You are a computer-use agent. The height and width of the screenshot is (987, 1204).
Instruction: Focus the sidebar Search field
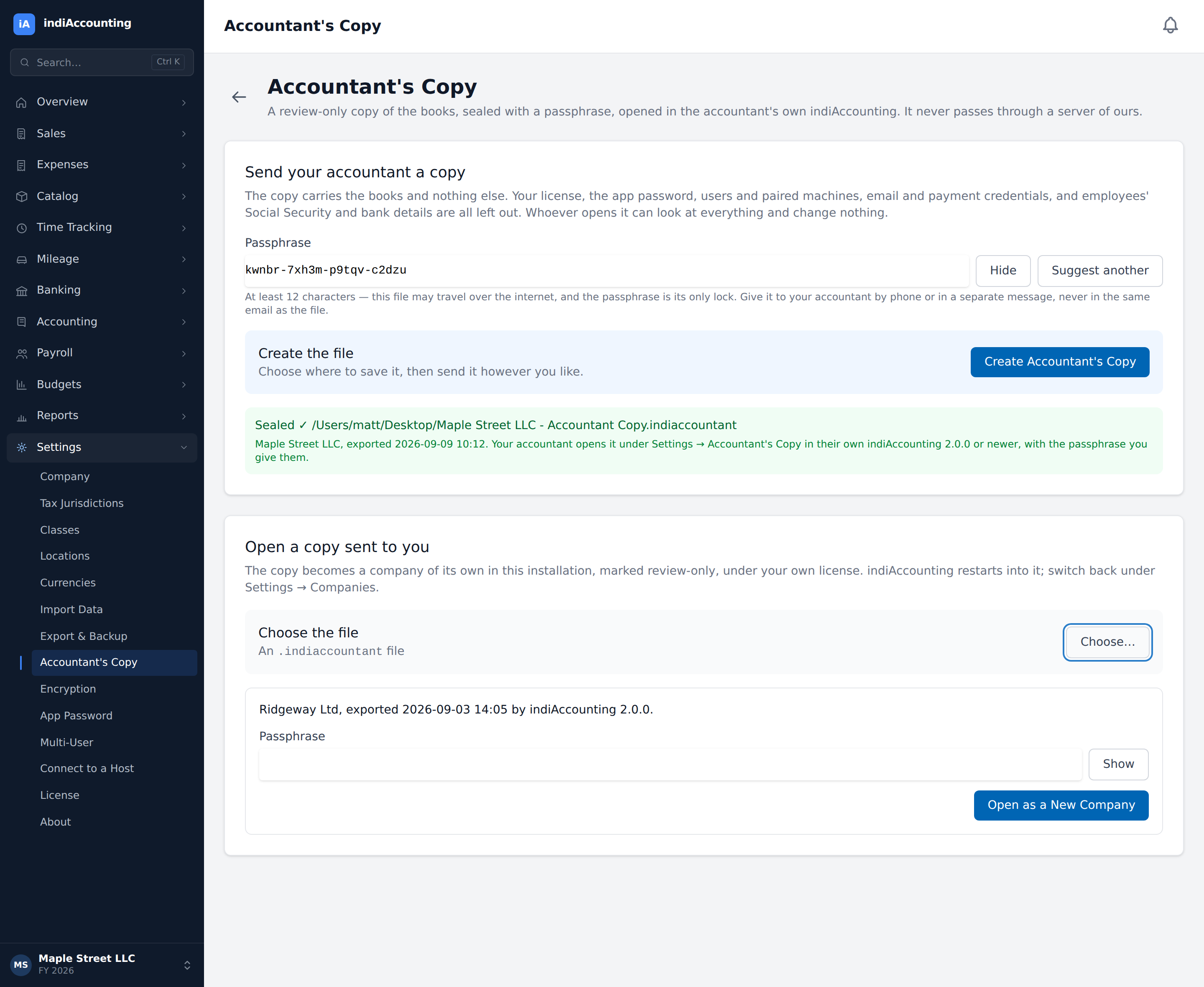(x=102, y=62)
